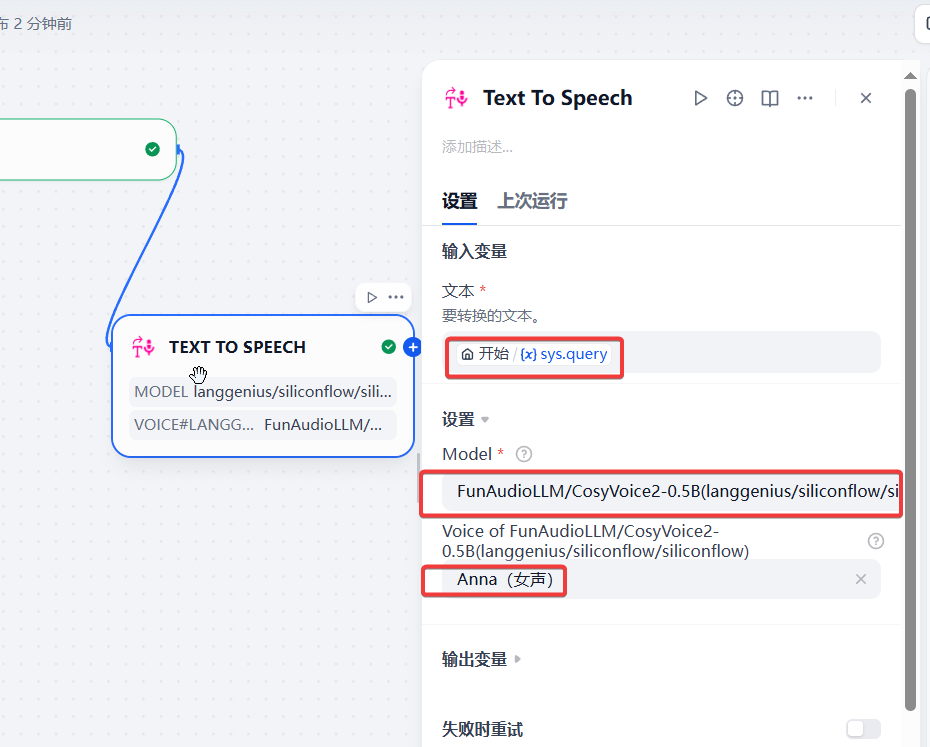This screenshot has width=930, height=747.
Task: Open the Model dropdown showing FunAudioLLM/CosyVoice2-0.5B
Action: click(660, 492)
